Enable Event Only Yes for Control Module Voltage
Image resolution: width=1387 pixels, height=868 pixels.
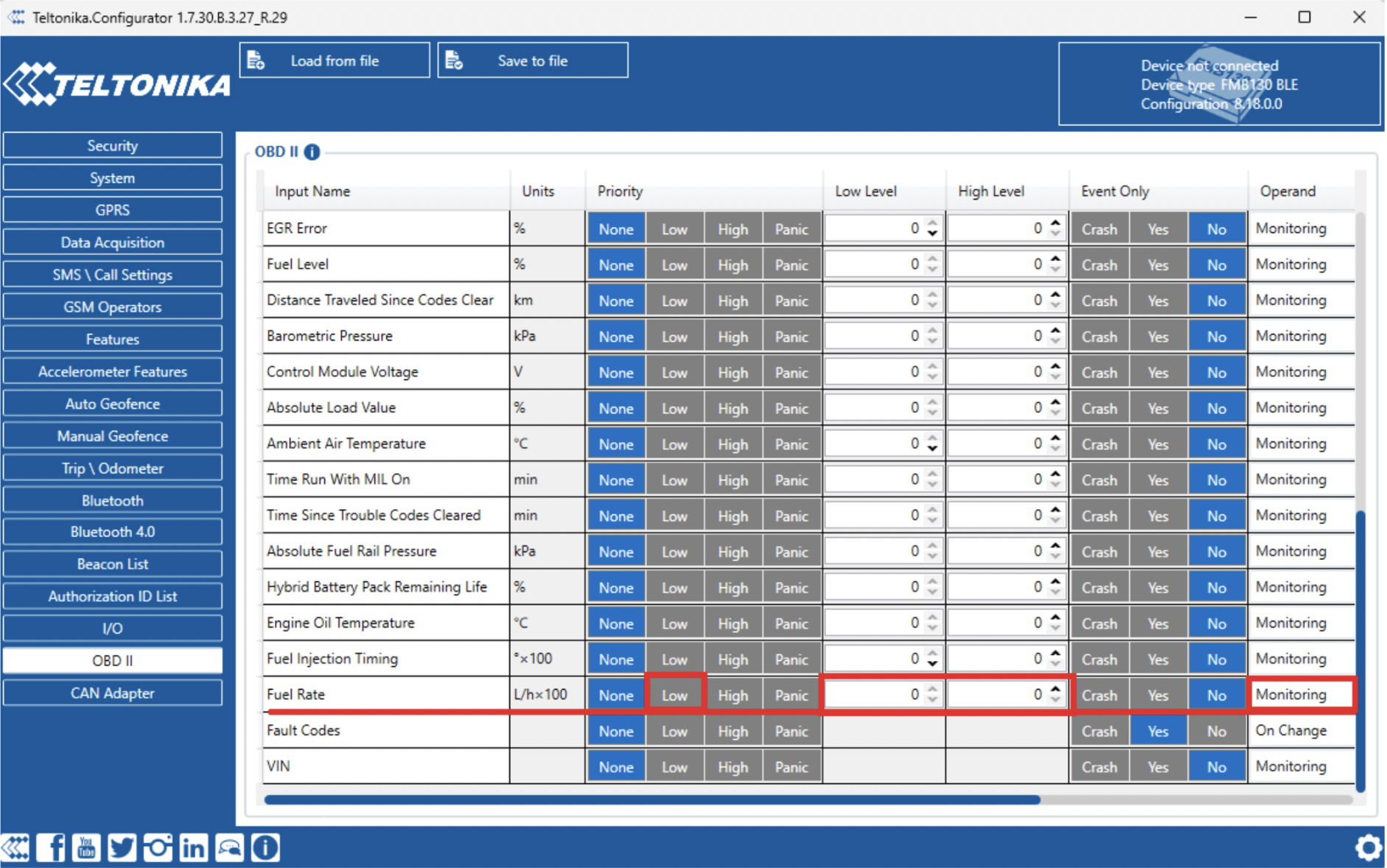click(1158, 373)
